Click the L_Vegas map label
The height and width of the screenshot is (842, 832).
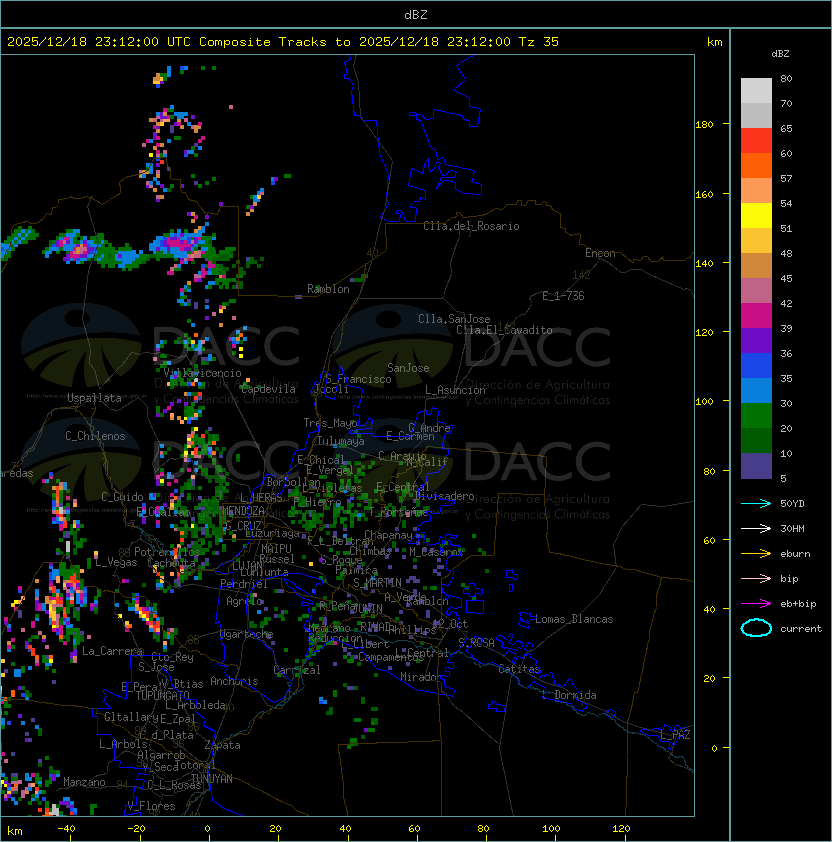pos(116,562)
